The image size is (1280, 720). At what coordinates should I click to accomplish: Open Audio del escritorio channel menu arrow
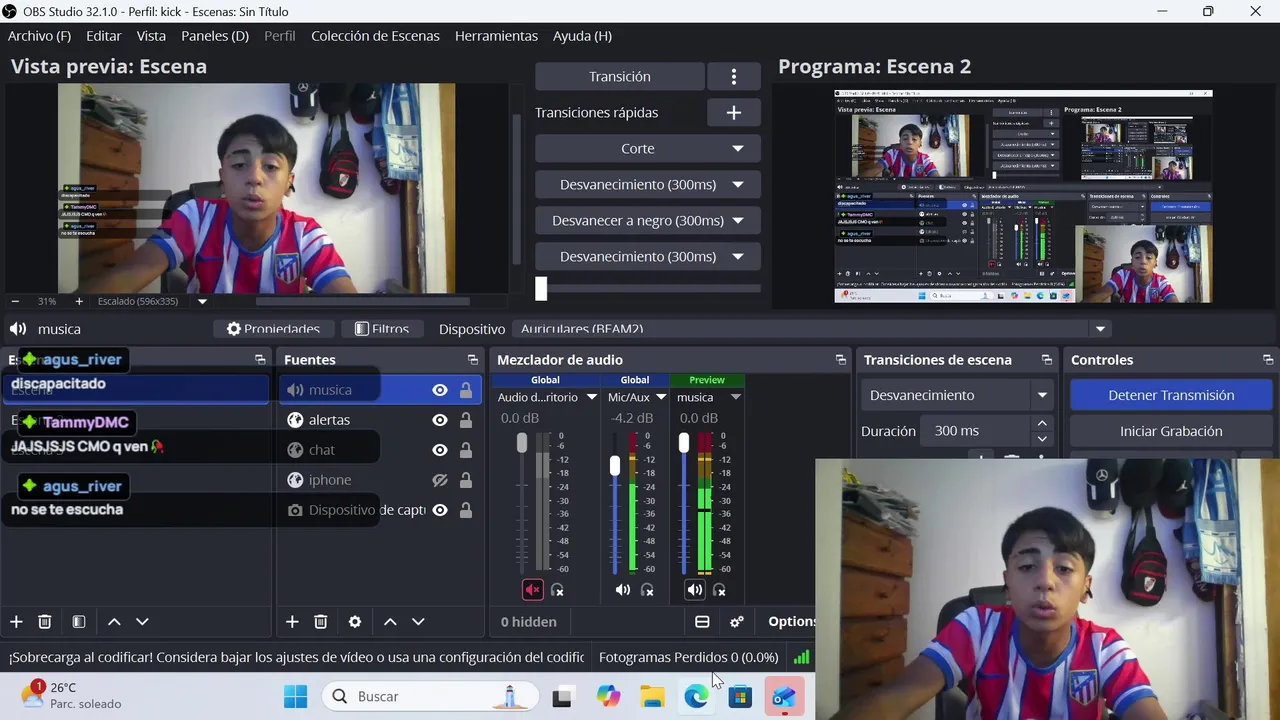(x=591, y=397)
